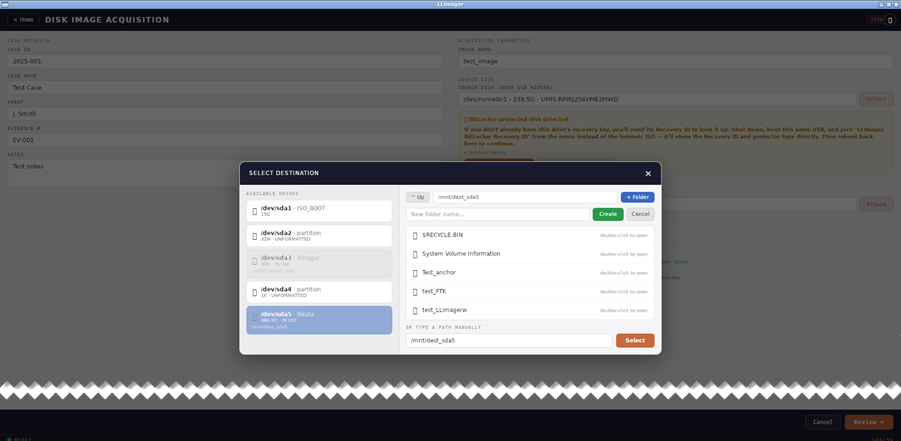Click the Case ID field 2025-001
Viewport: 901px width, 441px height.
(225, 61)
